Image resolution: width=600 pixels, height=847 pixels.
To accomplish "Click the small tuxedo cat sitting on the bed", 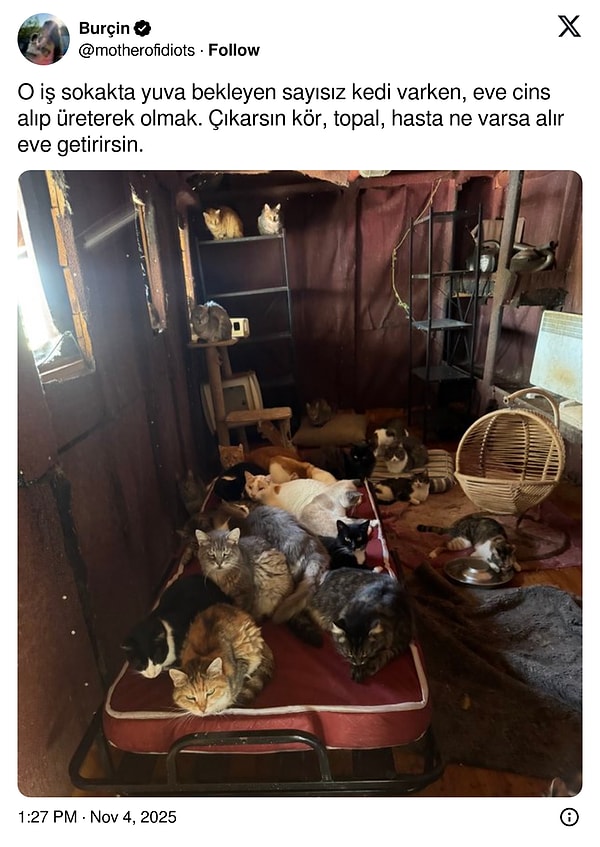I will click(352, 544).
